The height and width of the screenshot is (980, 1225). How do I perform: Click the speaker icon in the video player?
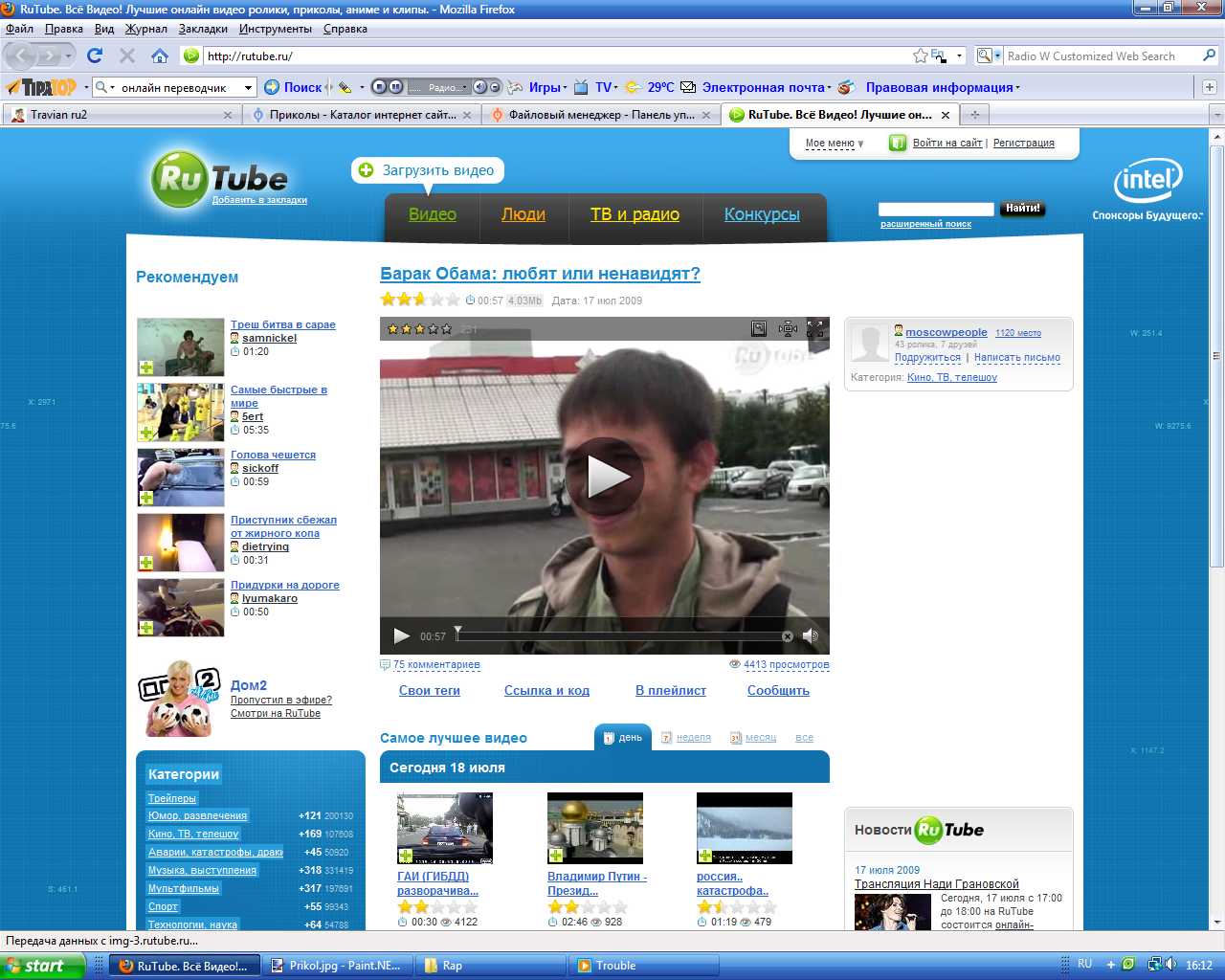810,636
